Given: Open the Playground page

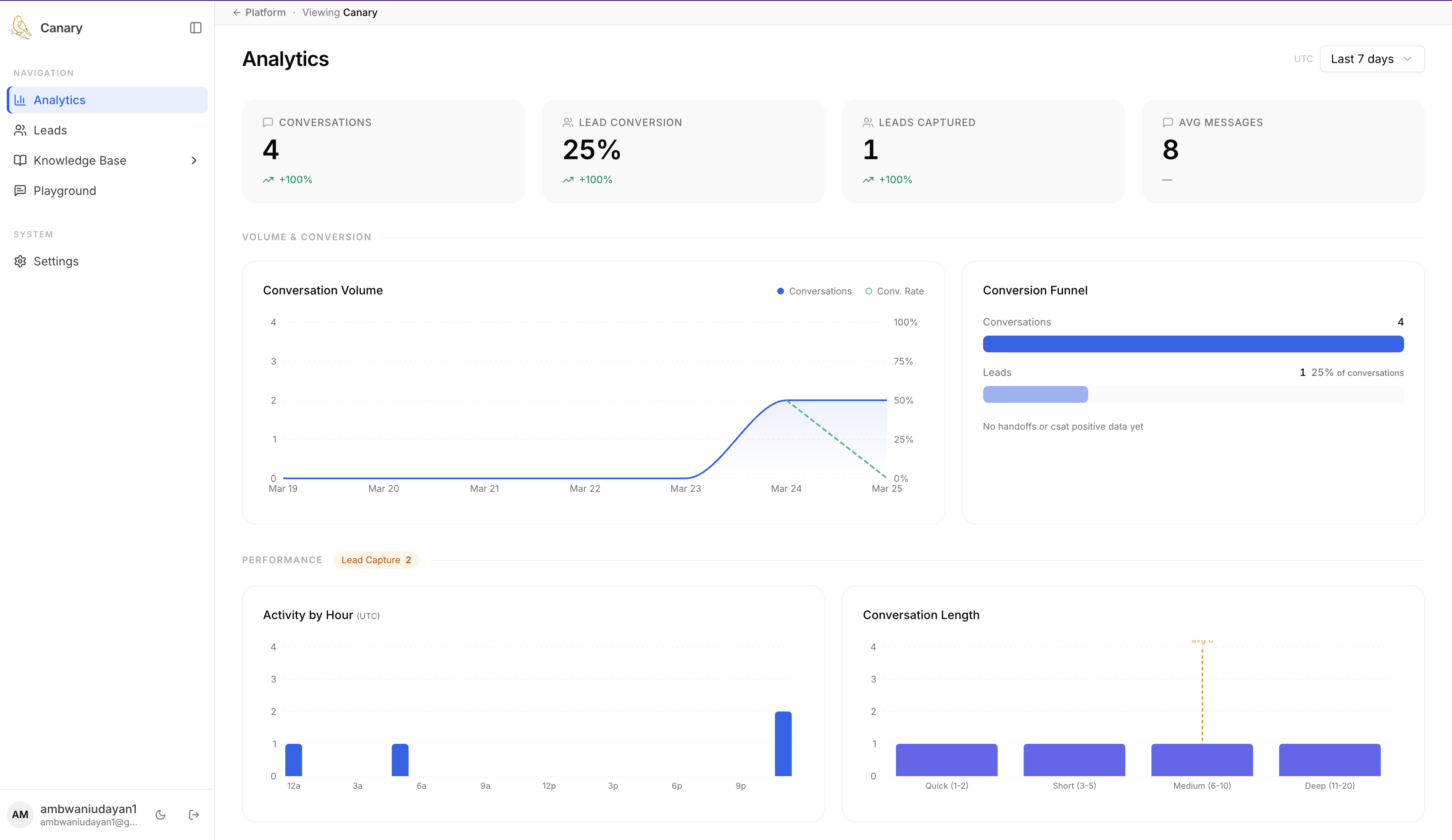Looking at the screenshot, I should (107, 191).
